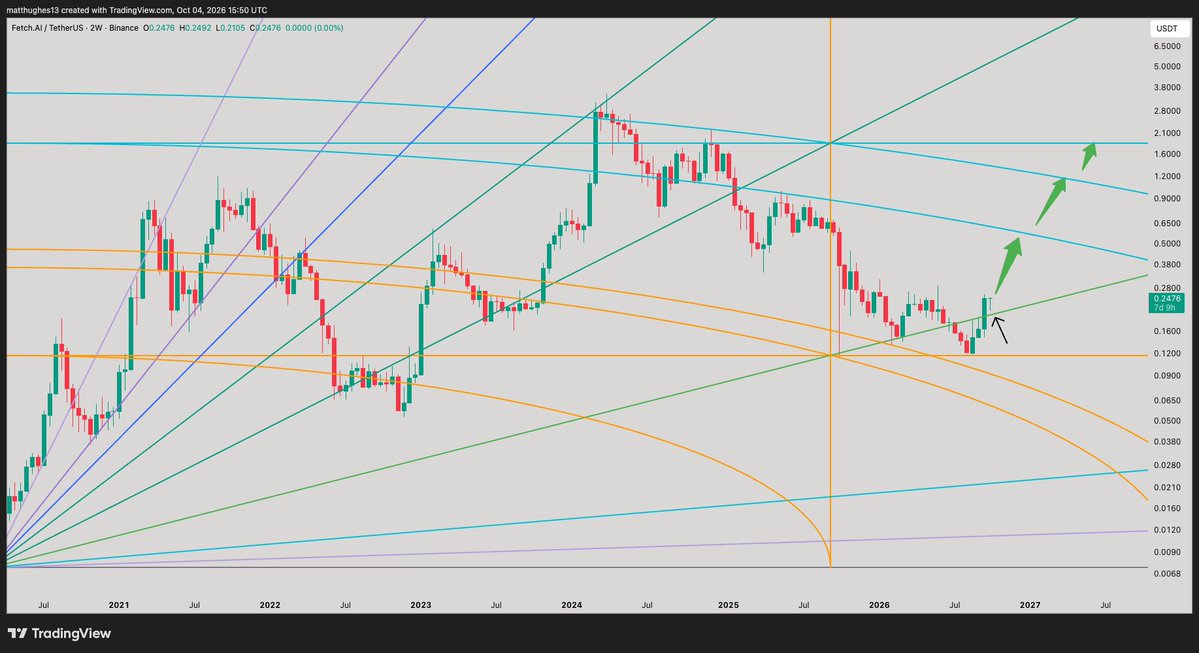
Task: Click the 0.0210 price axis label
Action: [x=1167, y=487]
